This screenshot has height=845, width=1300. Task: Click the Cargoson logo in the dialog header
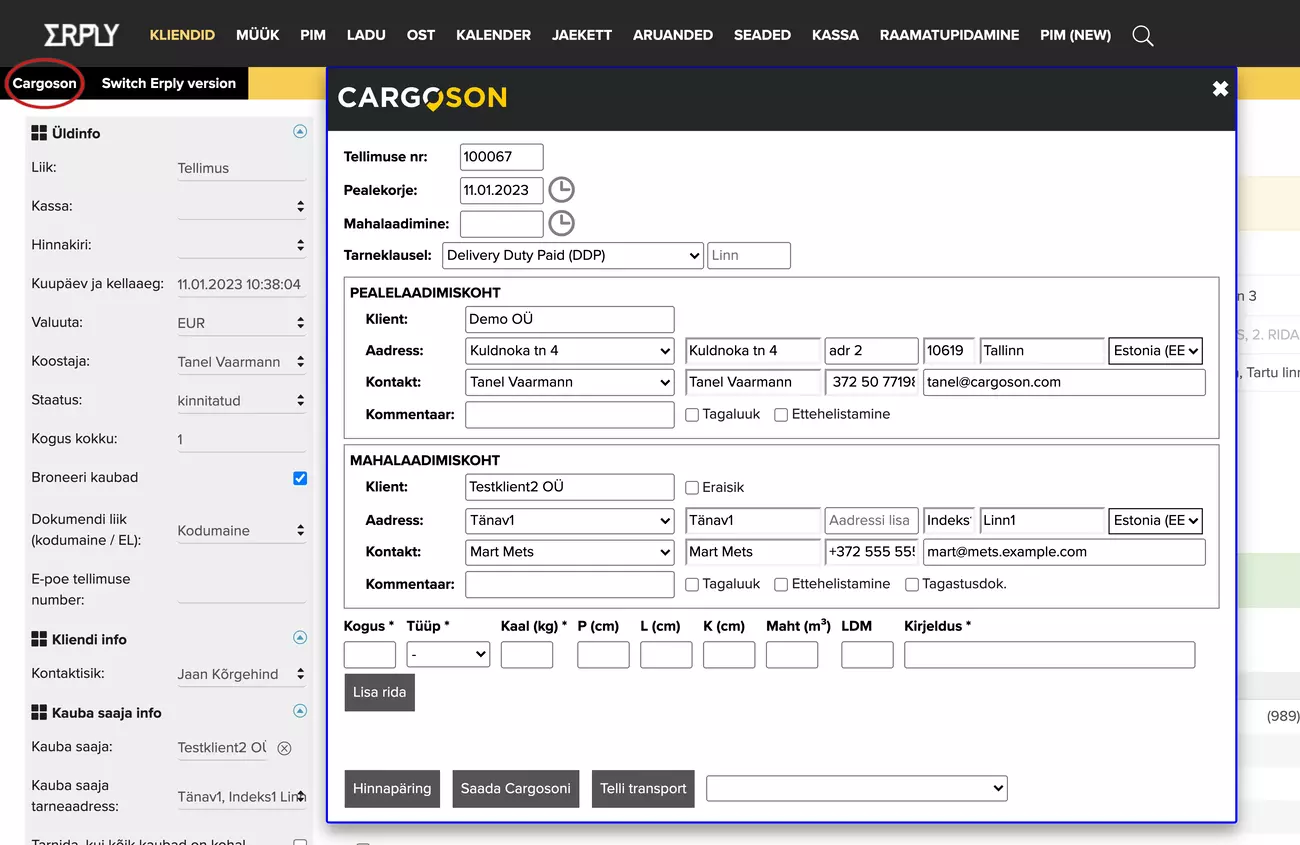click(x=422, y=98)
